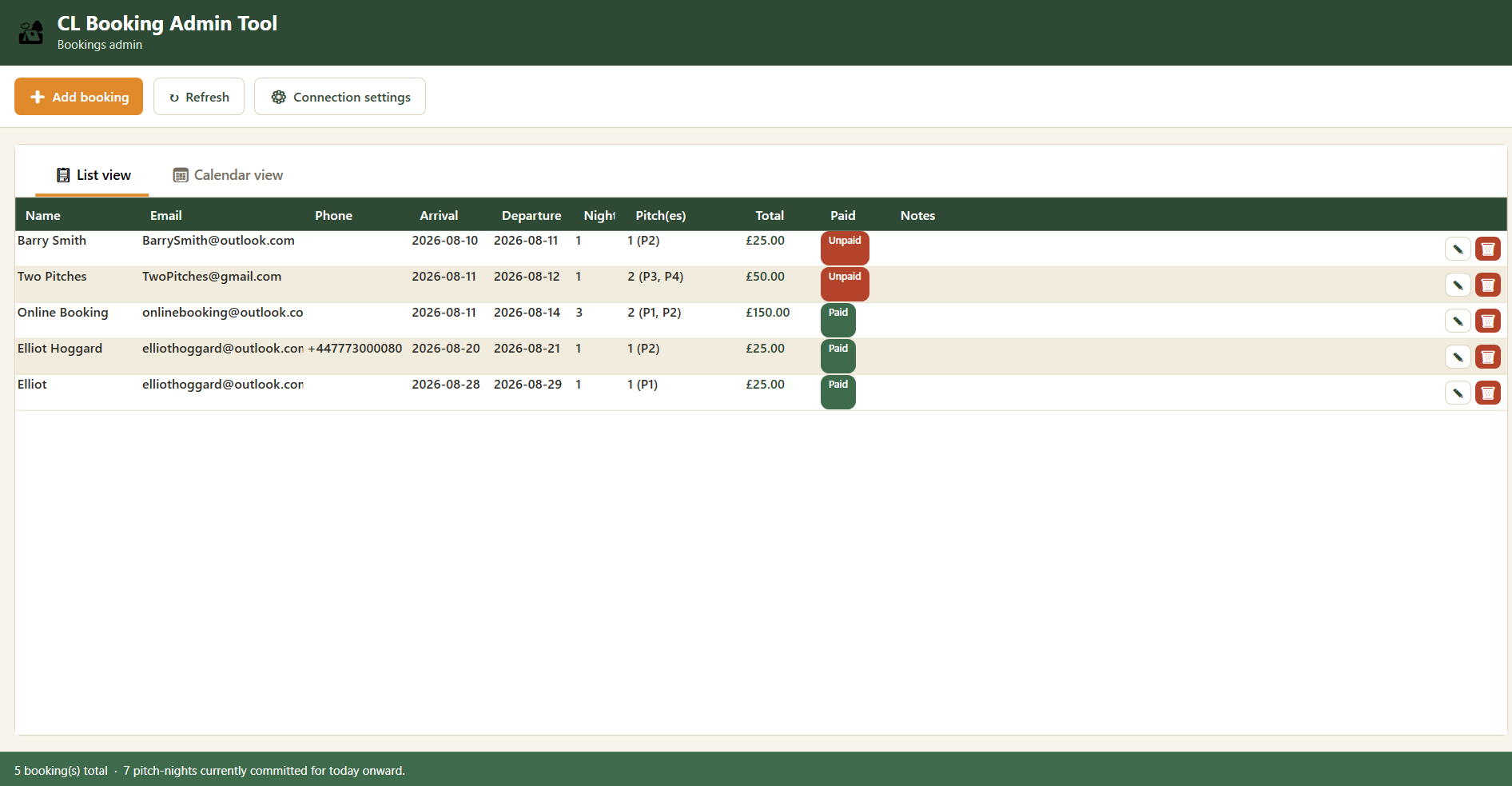This screenshot has width=1512, height=786.
Task: Click edit pencil for Elliot's 2026-08-28 booking
Action: (1458, 393)
